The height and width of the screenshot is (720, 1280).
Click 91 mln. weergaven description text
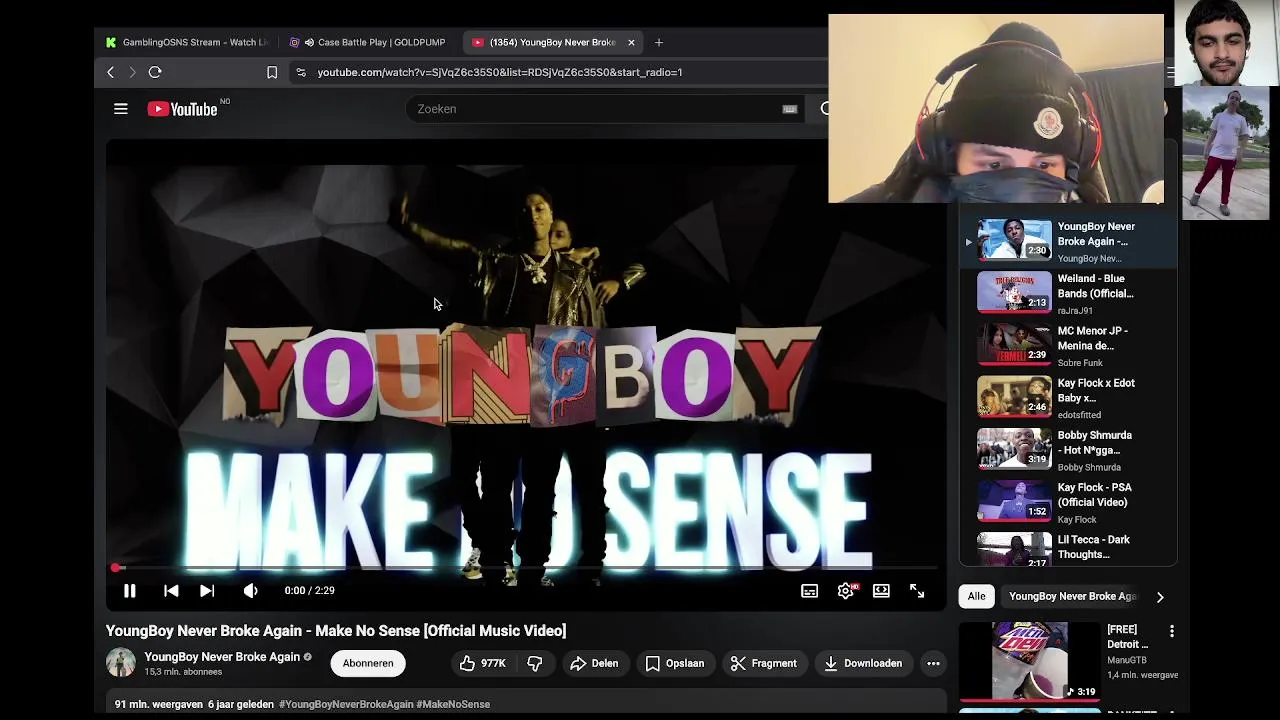[158, 704]
